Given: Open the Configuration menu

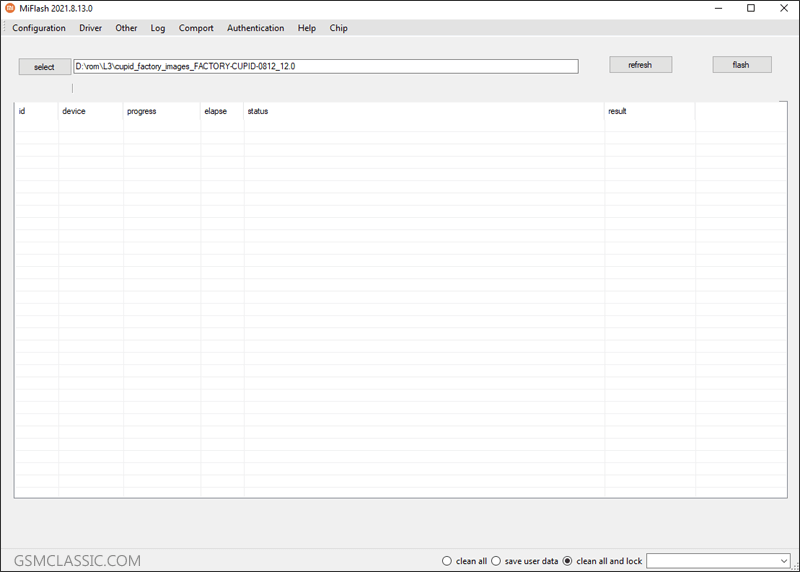Looking at the screenshot, I should click(39, 28).
